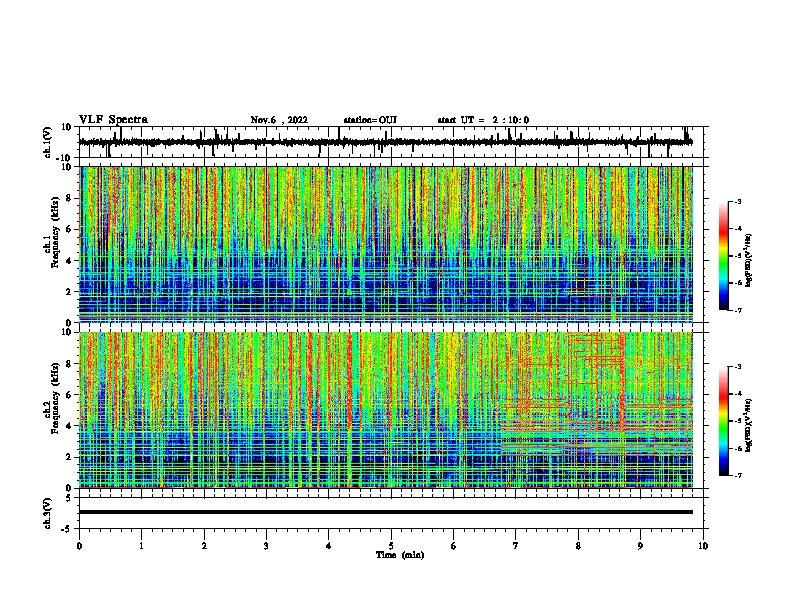Click the ch.1 spectrogram "4" kHz tick label
This screenshot has width=792, height=612.
[x=69, y=261]
